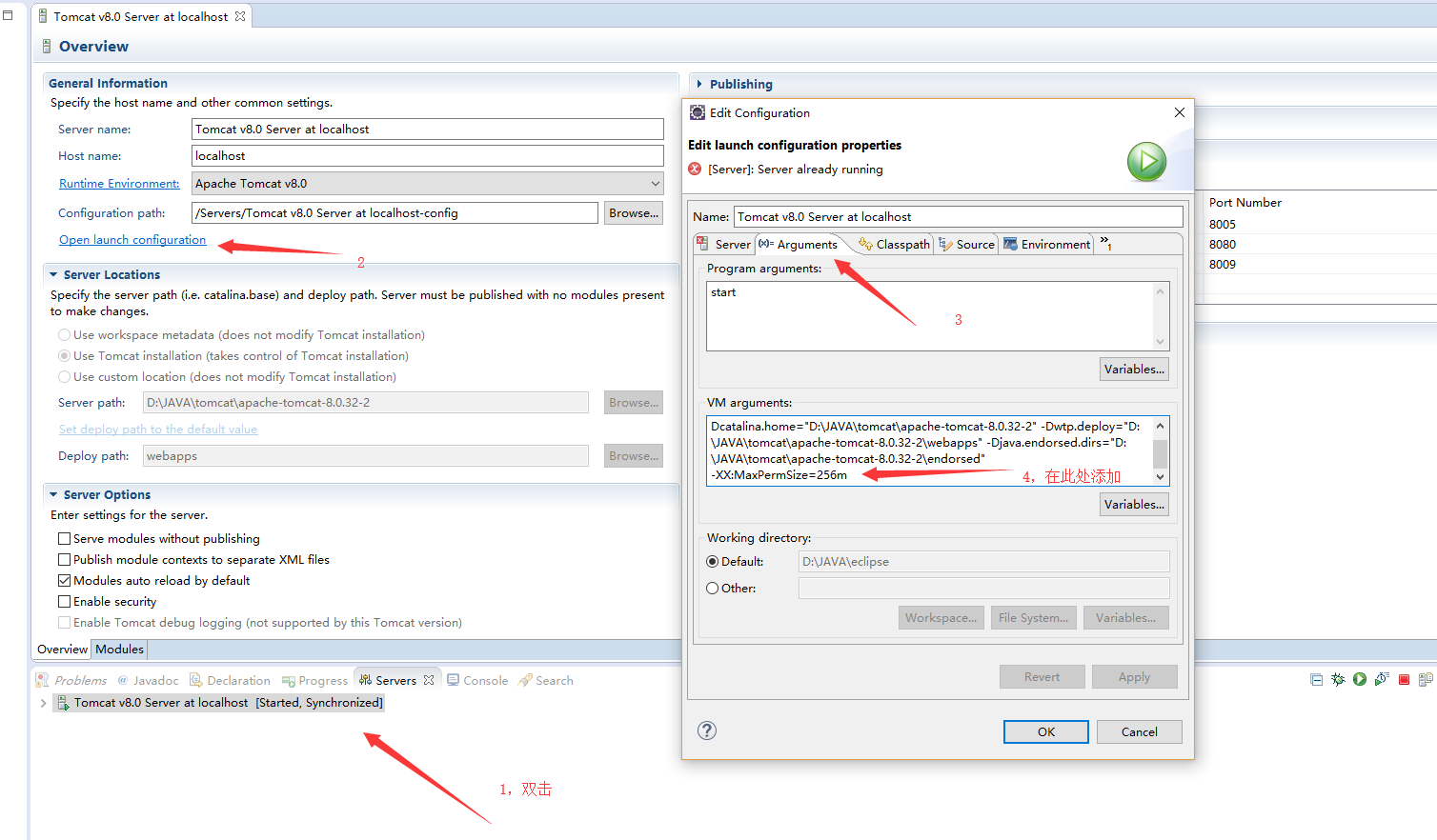The image size is (1437, 840).
Task: Switch to the Arguments tab
Action: click(799, 244)
